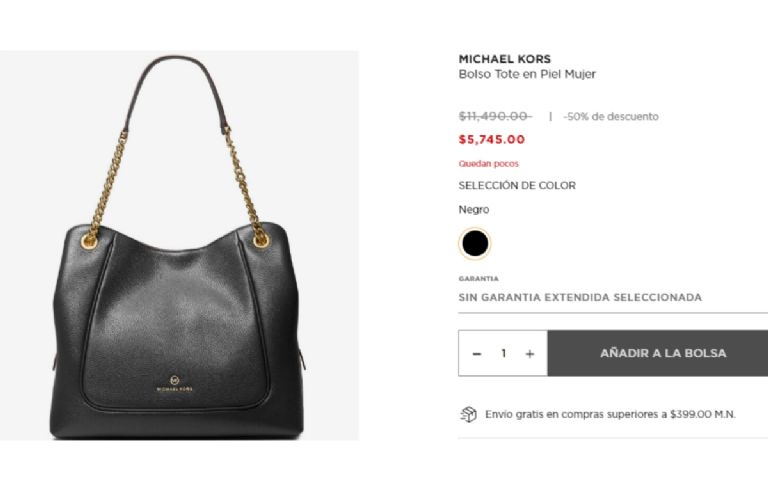Image resolution: width=768 pixels, height=499 pixels.
Task: Decrease quantity with the minus icon
Action: (477, 354)
